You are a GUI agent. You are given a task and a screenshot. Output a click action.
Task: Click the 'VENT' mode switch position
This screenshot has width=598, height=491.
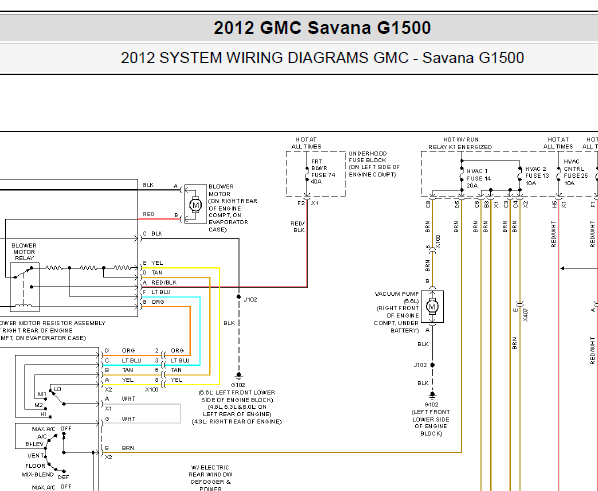coord(35,455)
